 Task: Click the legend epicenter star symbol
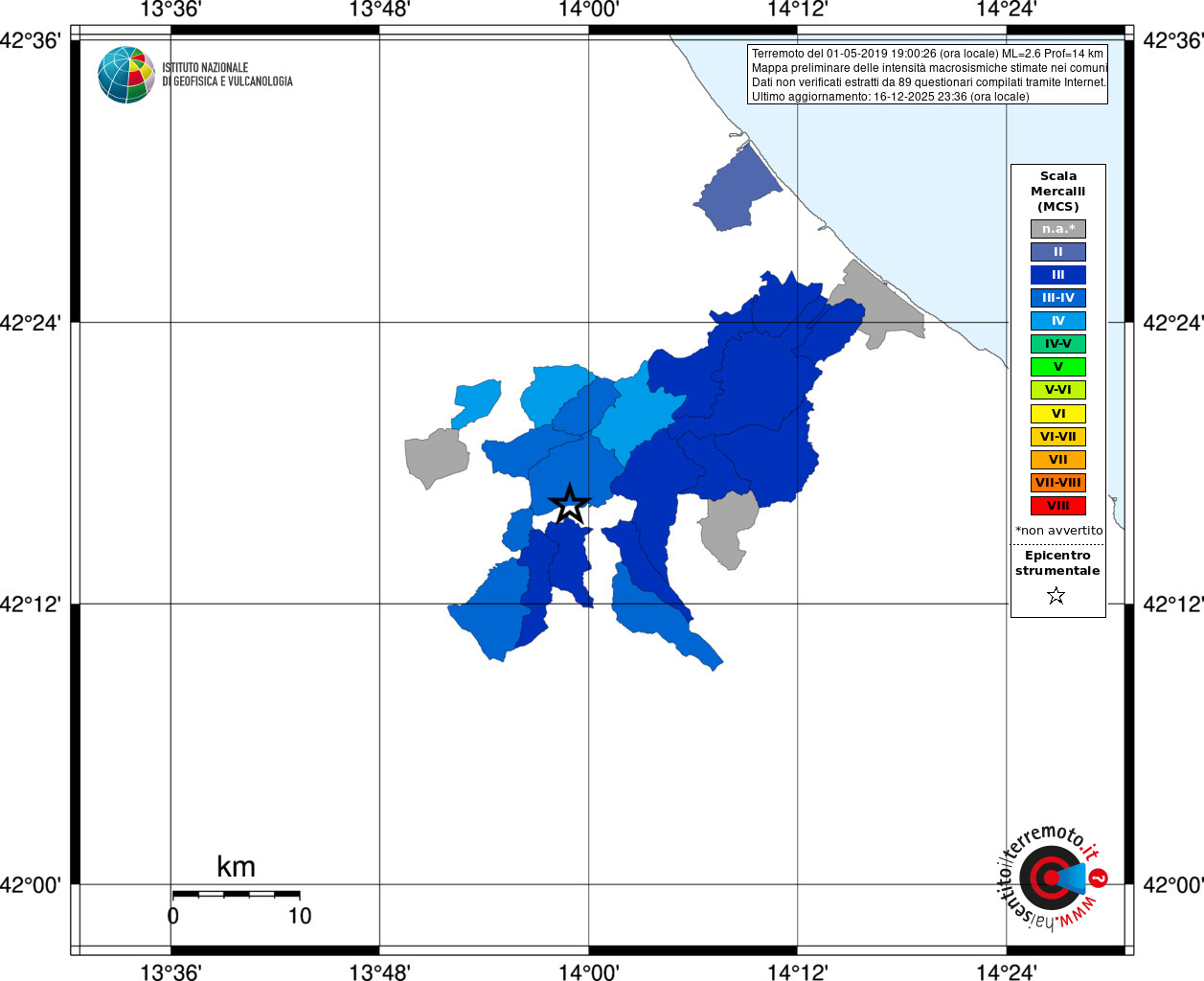coord(1056,596)
